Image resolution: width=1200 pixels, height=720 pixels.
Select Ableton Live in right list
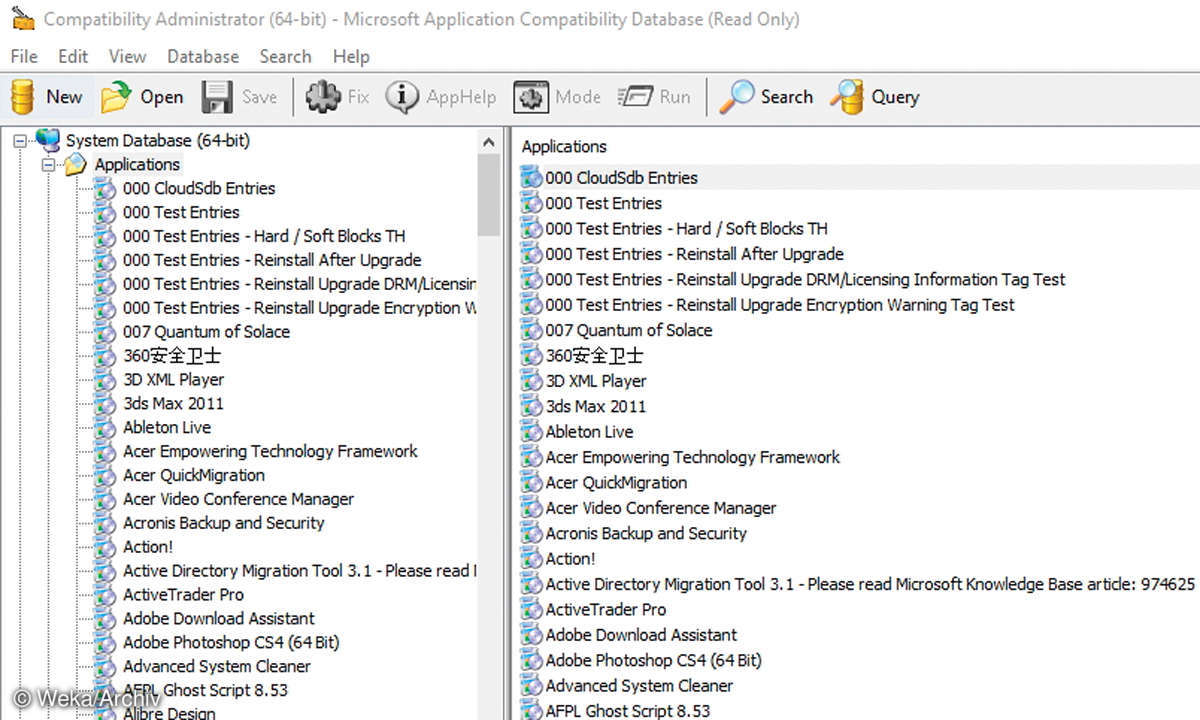pyautogui.click(x=589, y=432)
